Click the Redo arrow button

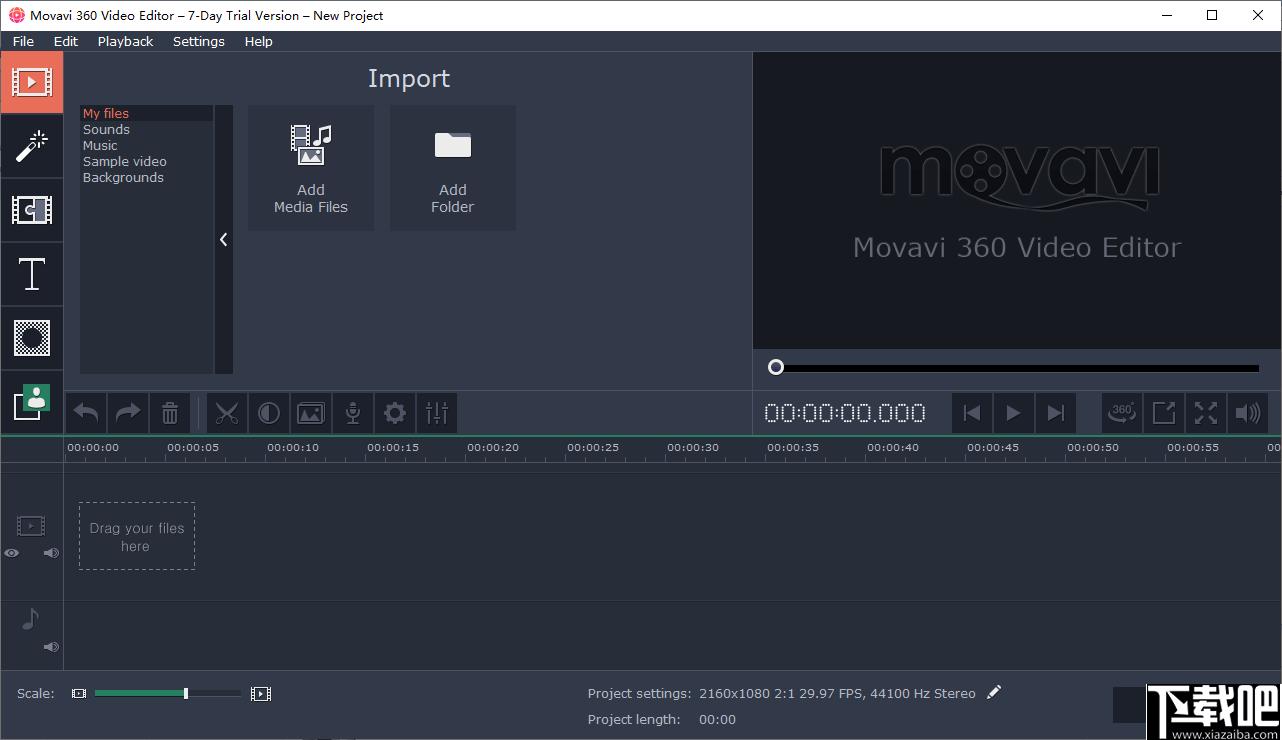pos(128,413)
